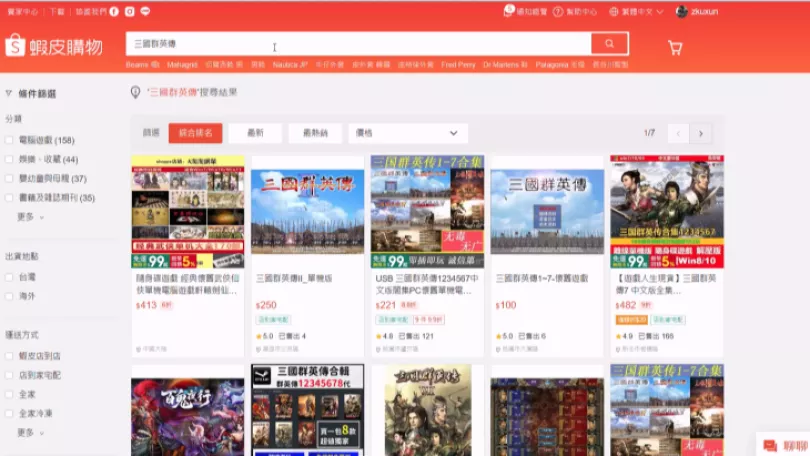
Task: Open the Facebook icon in top bar
Action: point(114,11)
